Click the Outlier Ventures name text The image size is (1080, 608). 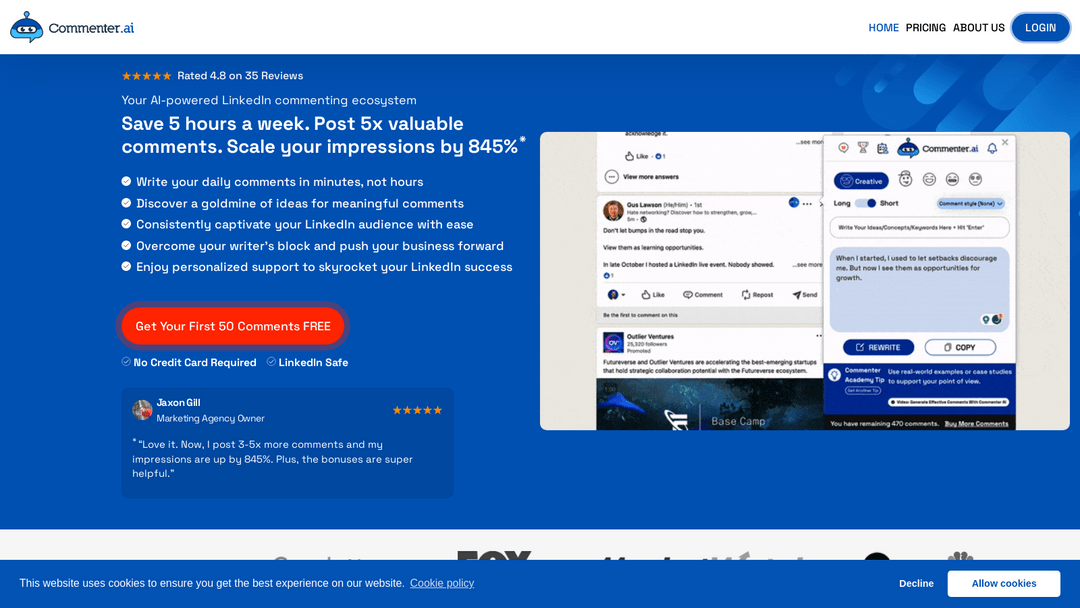pyautogui.click(x=650, y=337)
